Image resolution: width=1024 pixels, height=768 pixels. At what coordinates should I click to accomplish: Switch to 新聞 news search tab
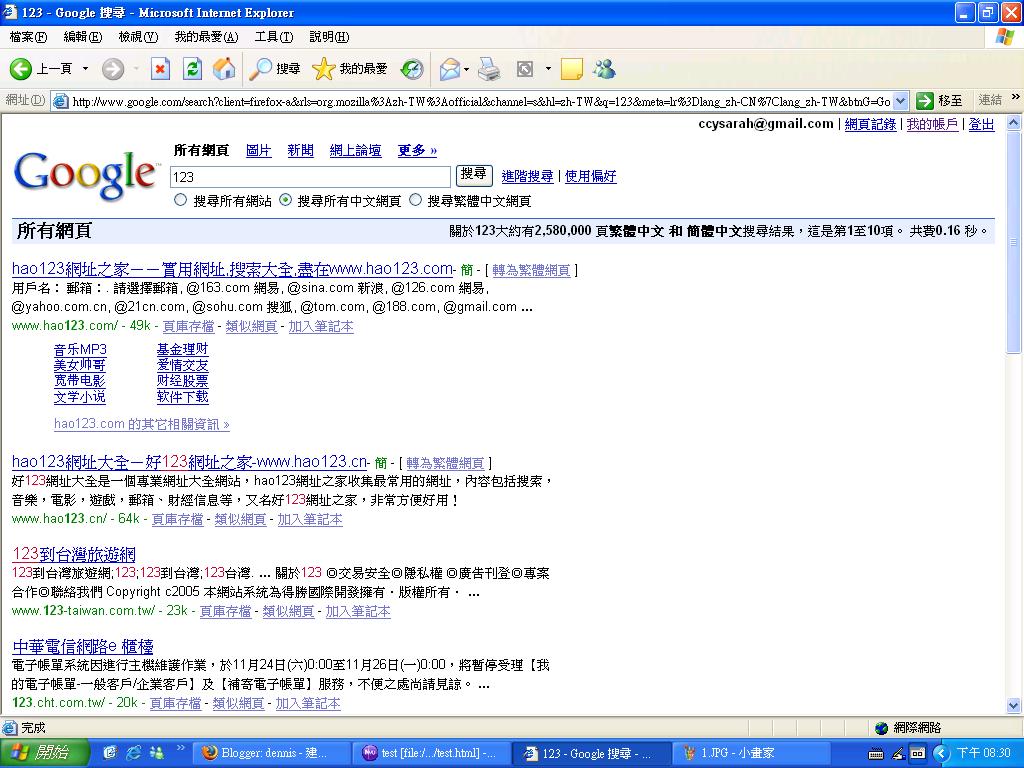click(300, 150)
